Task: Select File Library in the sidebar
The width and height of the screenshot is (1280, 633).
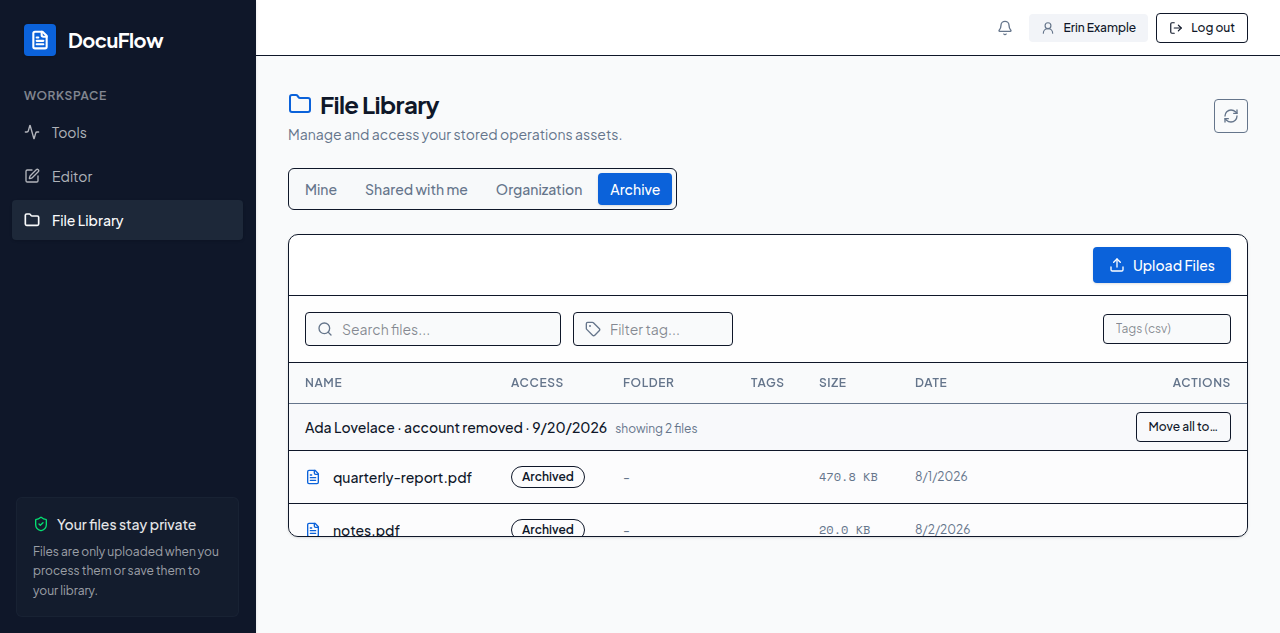Action: [x=127, y=220]
